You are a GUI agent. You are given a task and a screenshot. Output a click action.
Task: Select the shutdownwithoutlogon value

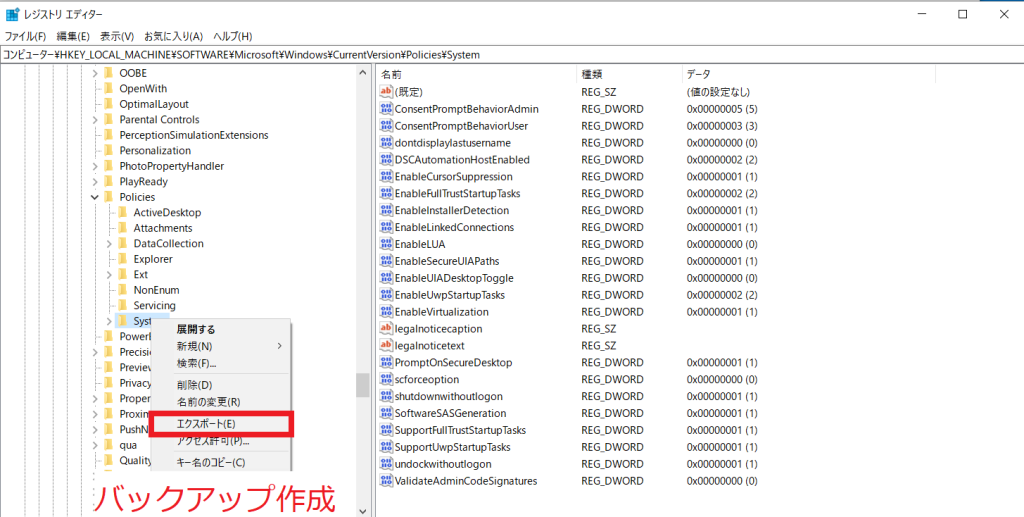pos(449,396)
